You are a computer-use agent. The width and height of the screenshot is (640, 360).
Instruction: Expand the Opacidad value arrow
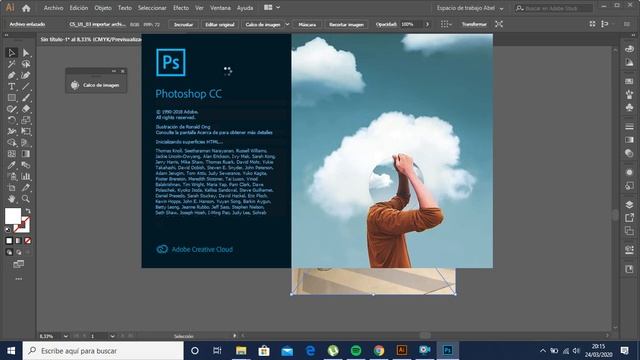pos(427,24)
